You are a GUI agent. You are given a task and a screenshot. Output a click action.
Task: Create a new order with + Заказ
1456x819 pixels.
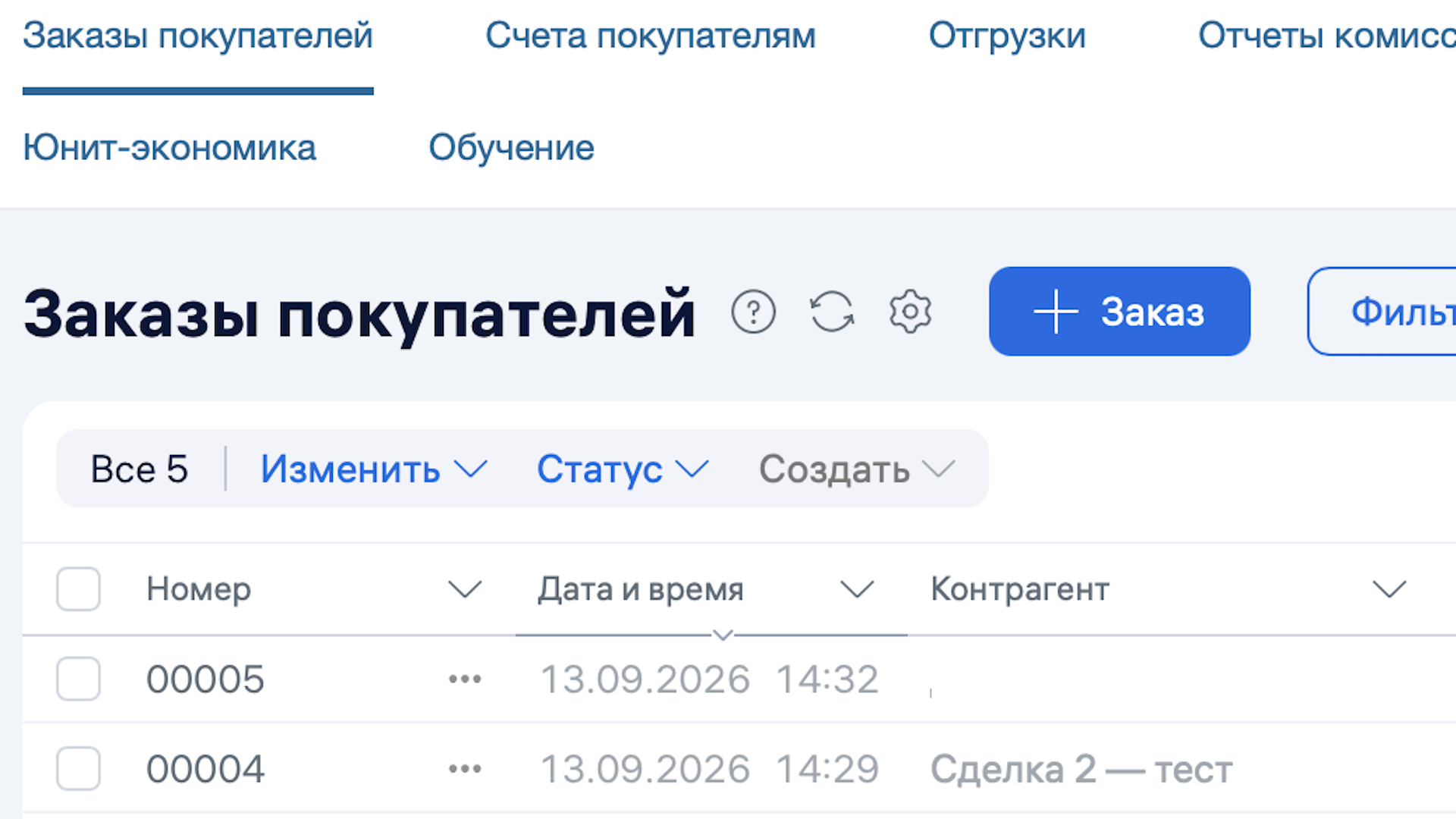pos(1119,311)
